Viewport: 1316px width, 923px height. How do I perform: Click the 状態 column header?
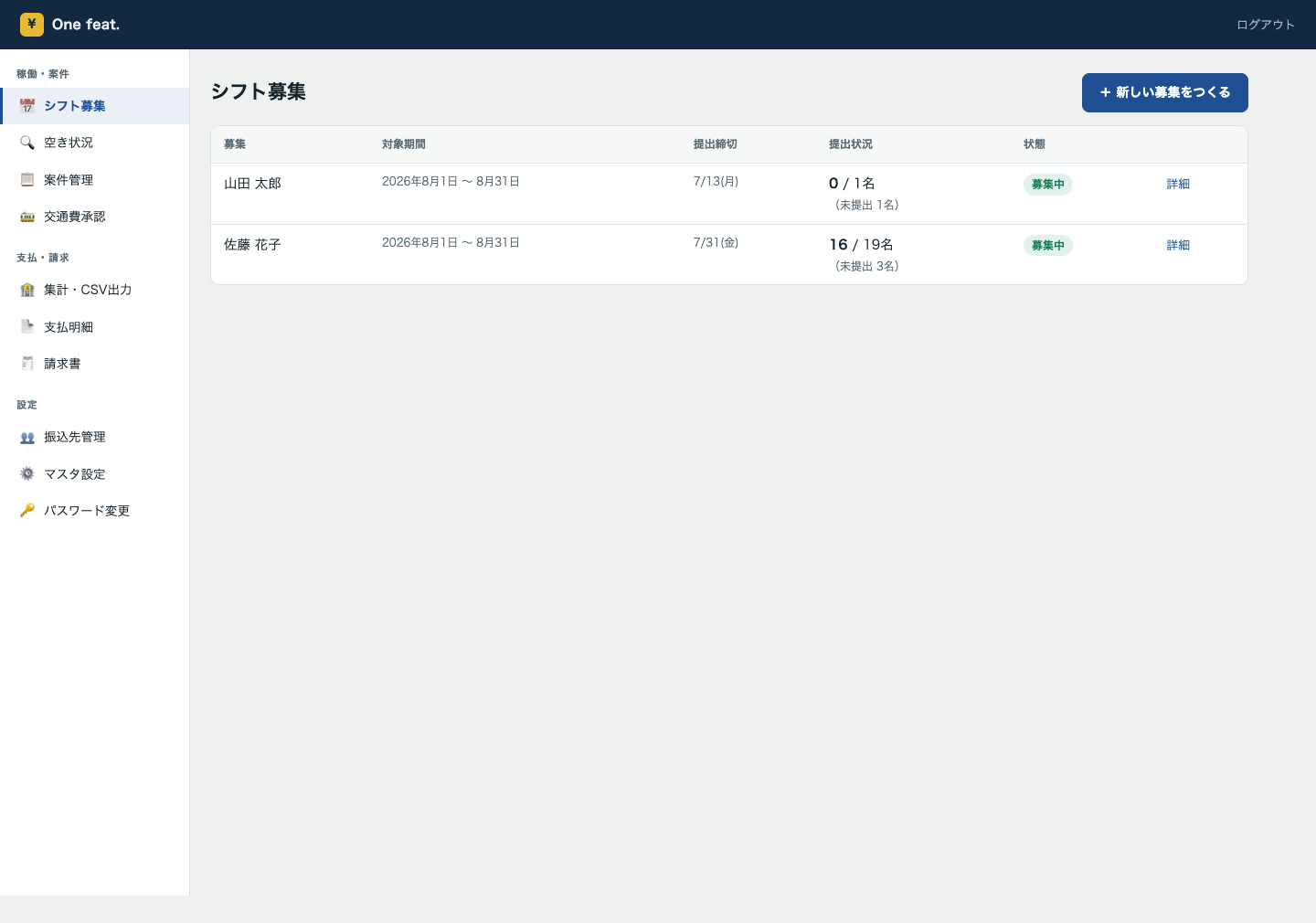pos(1035,144)
